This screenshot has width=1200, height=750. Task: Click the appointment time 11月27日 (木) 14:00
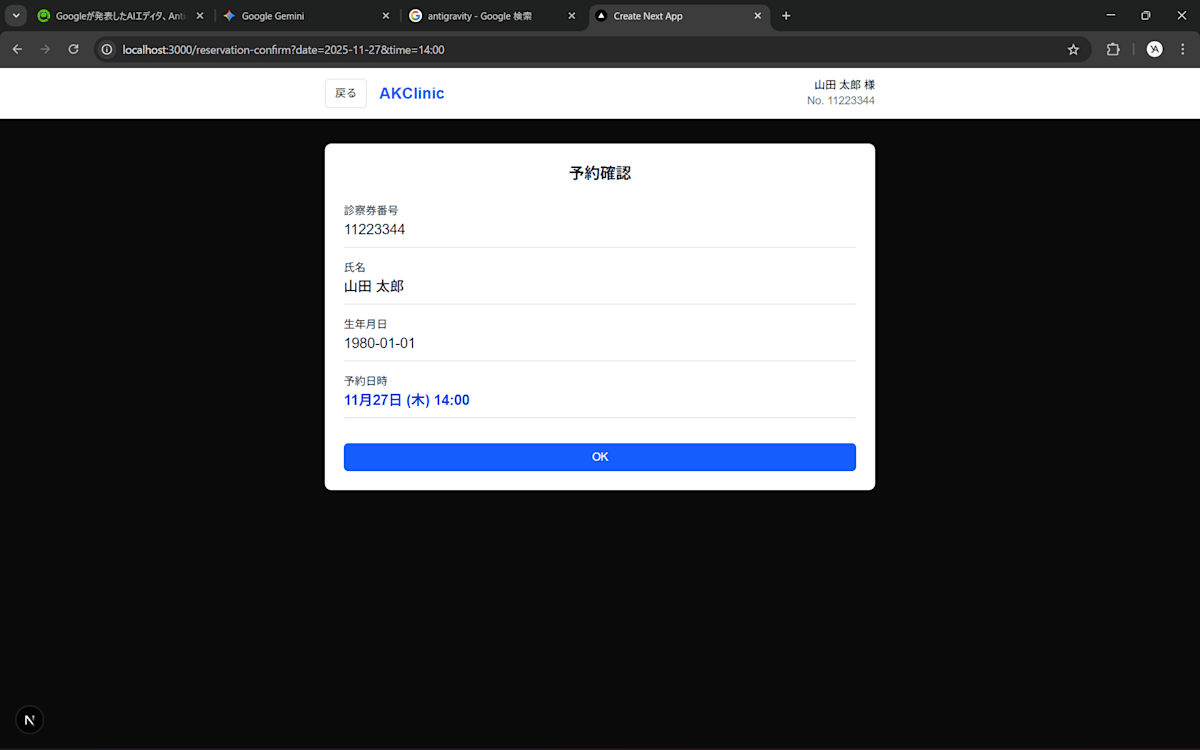[x=407, y=400]
